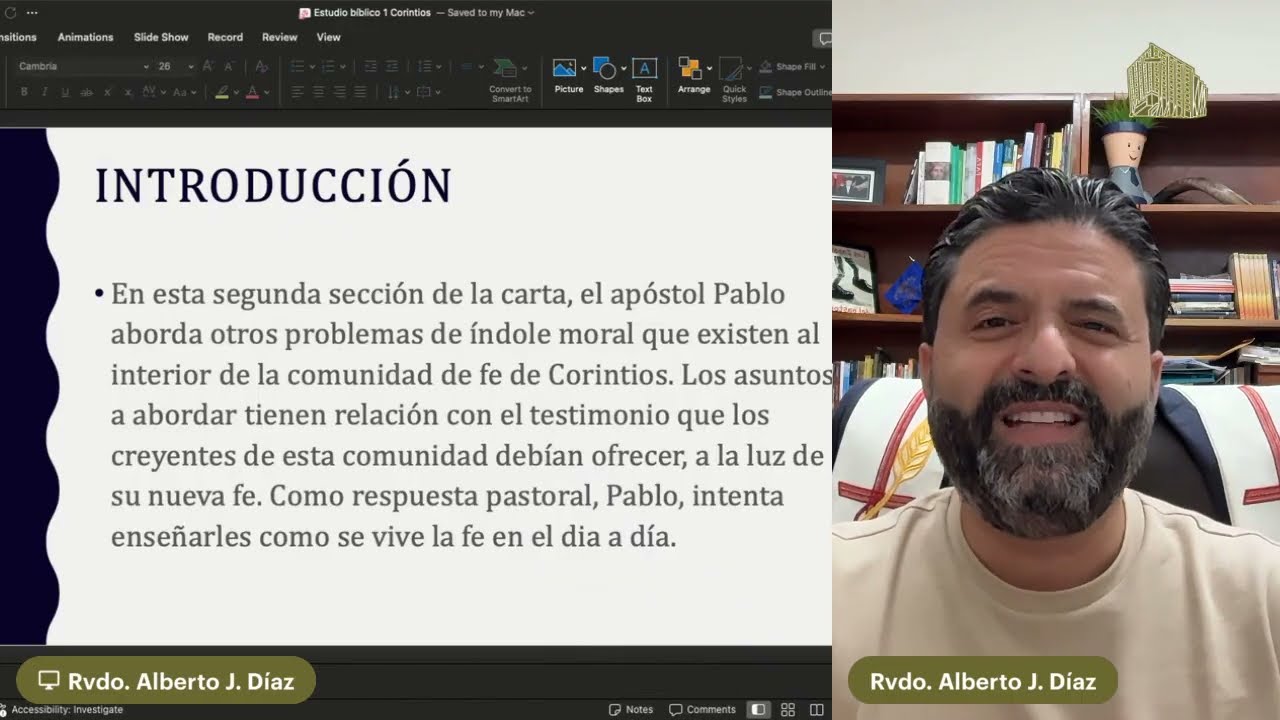Justify the text

(360, 92)
